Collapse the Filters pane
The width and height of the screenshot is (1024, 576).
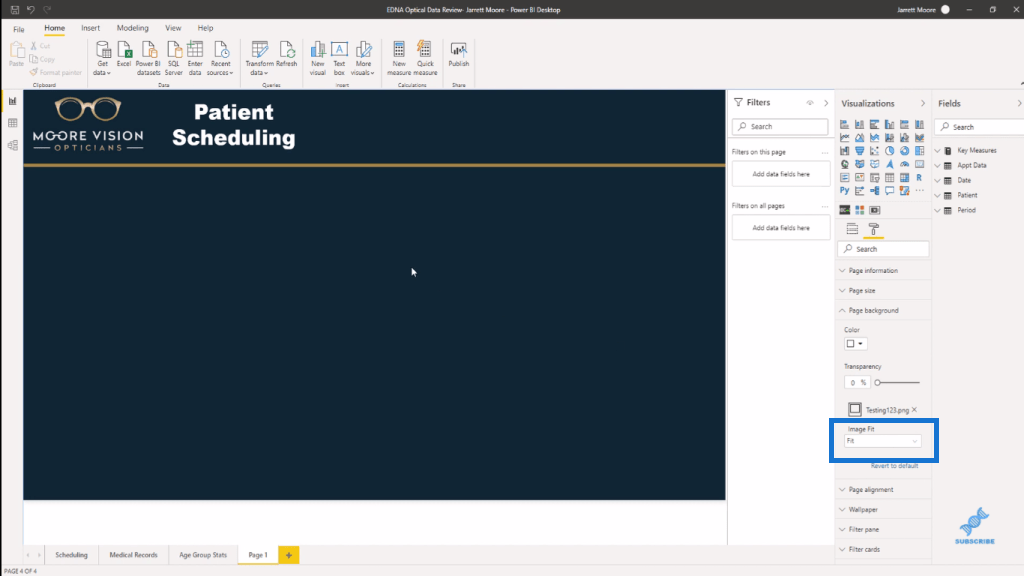pyautogui.click(x=826, y=103)
